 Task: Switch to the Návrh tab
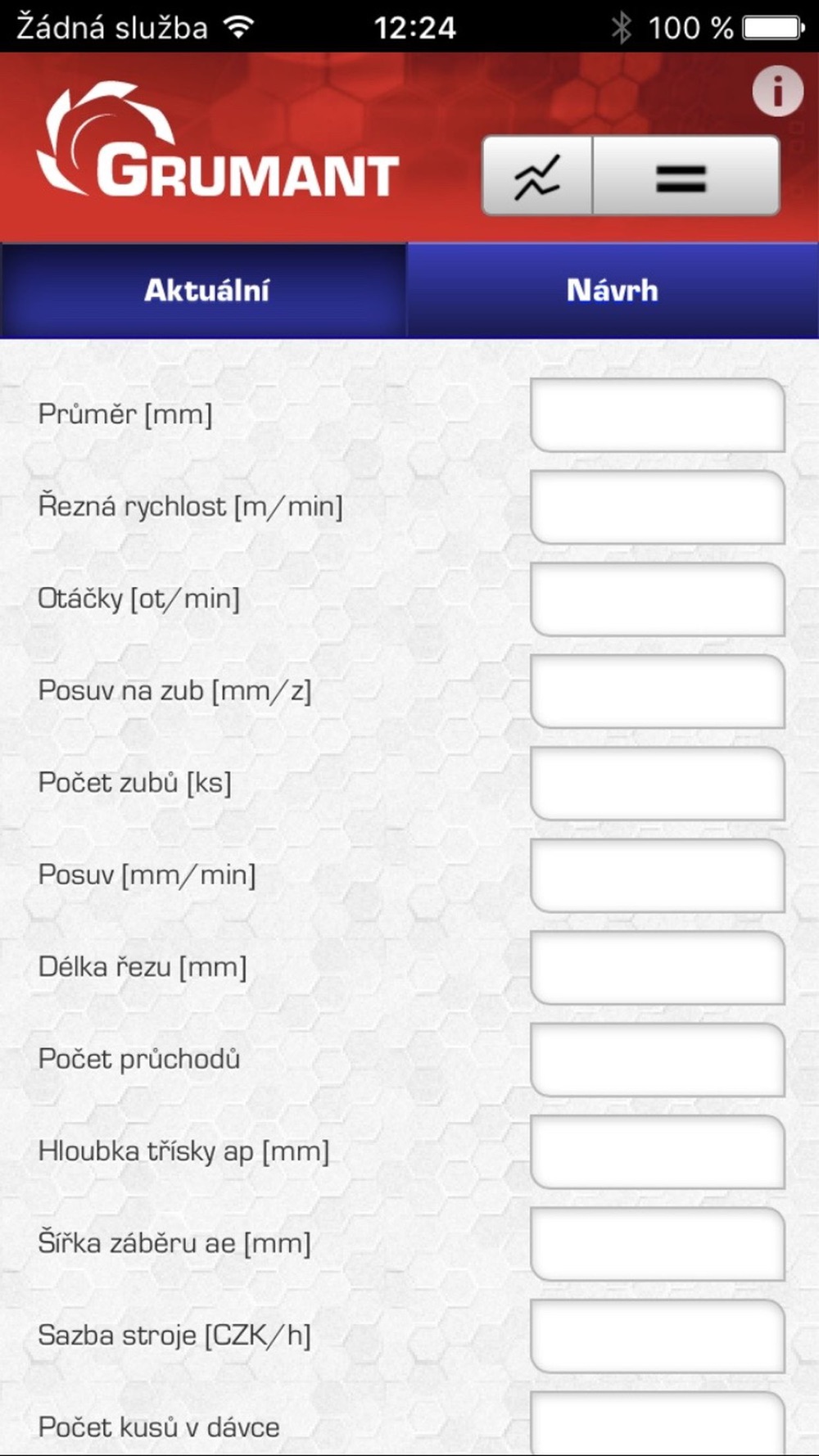pos(613,291)
